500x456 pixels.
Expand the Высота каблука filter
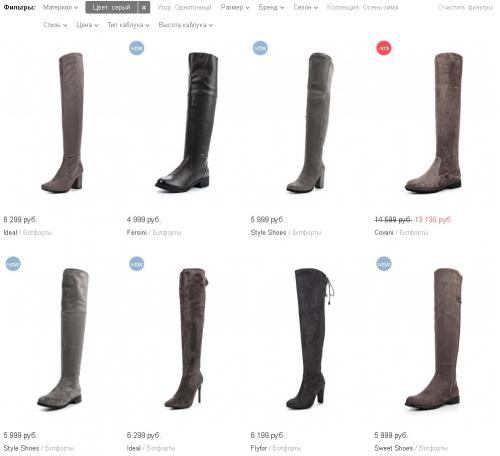pos(186,25)
